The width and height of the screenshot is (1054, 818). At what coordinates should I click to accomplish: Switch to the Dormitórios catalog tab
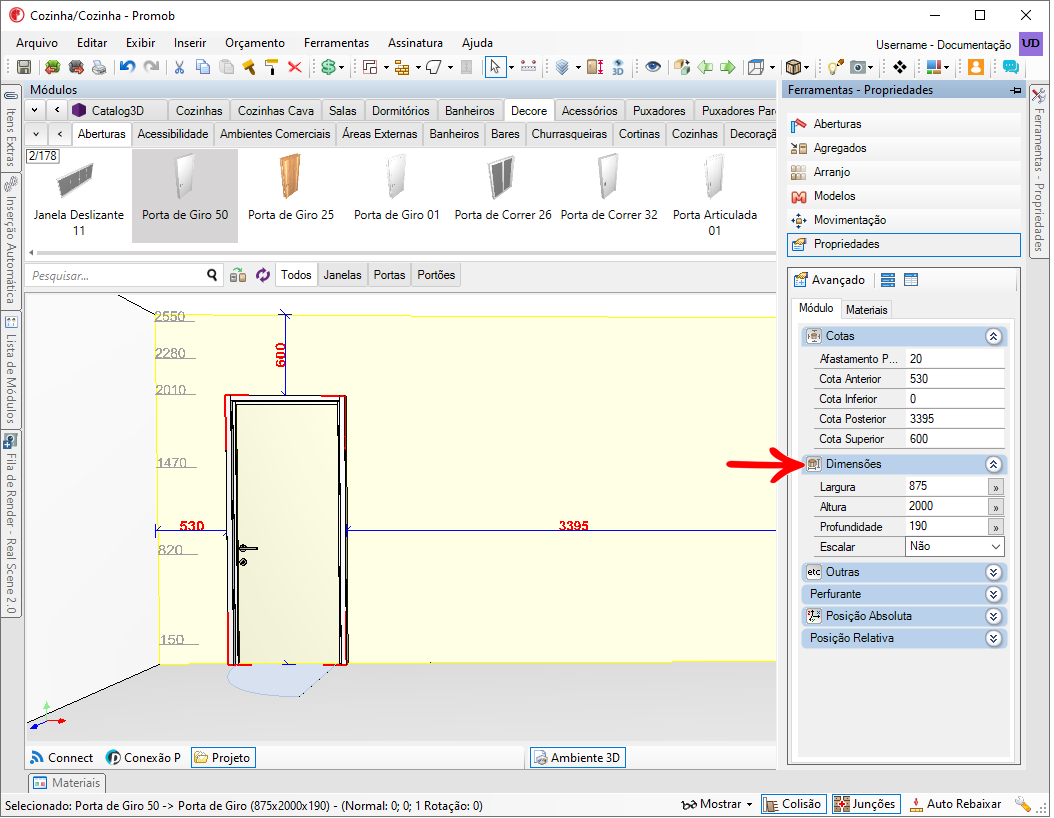pyautogui.click(x=401, y=110)
